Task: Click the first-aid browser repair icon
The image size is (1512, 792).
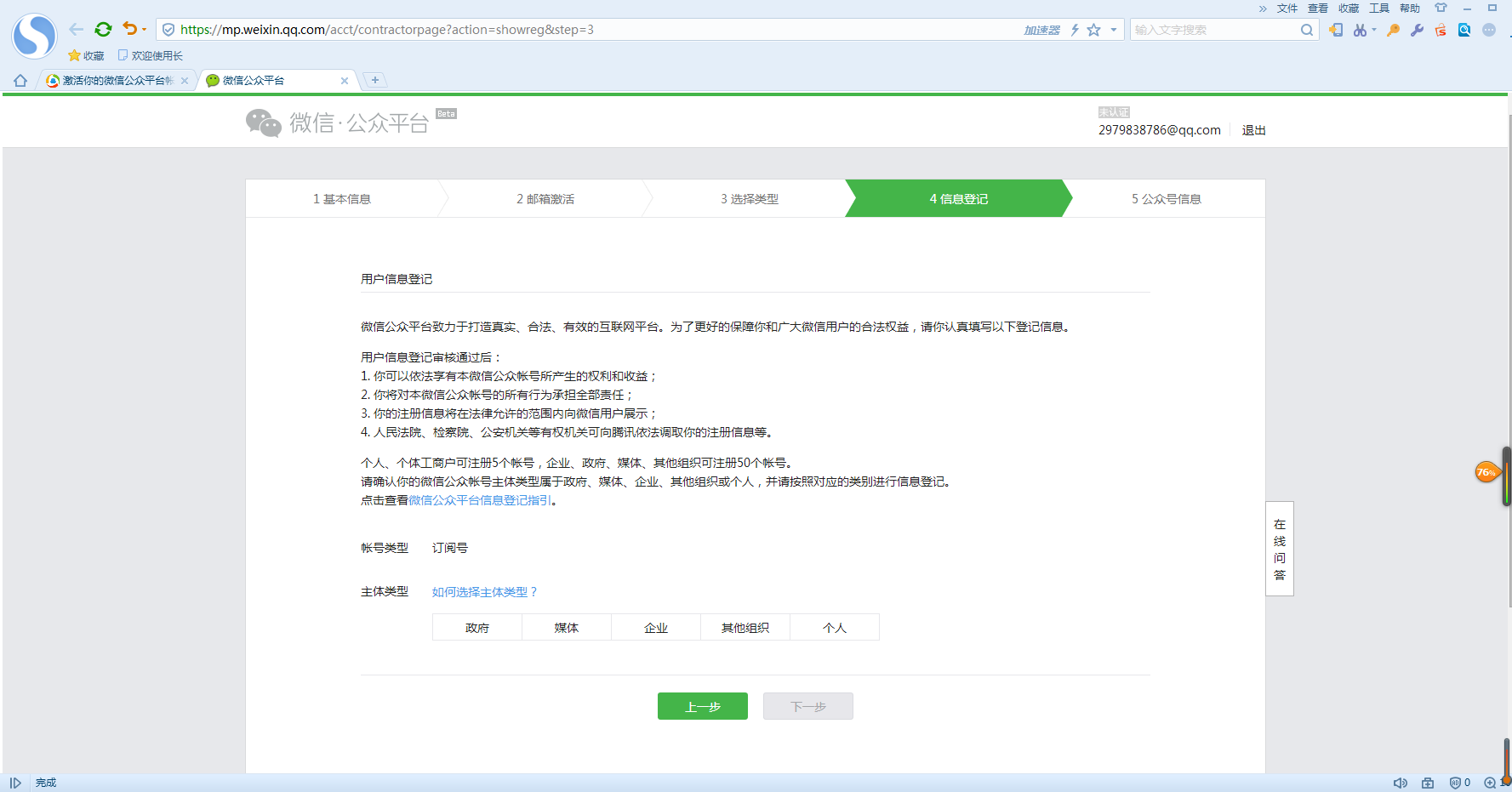Action: pyautogui.click(x=1428, y=783)
